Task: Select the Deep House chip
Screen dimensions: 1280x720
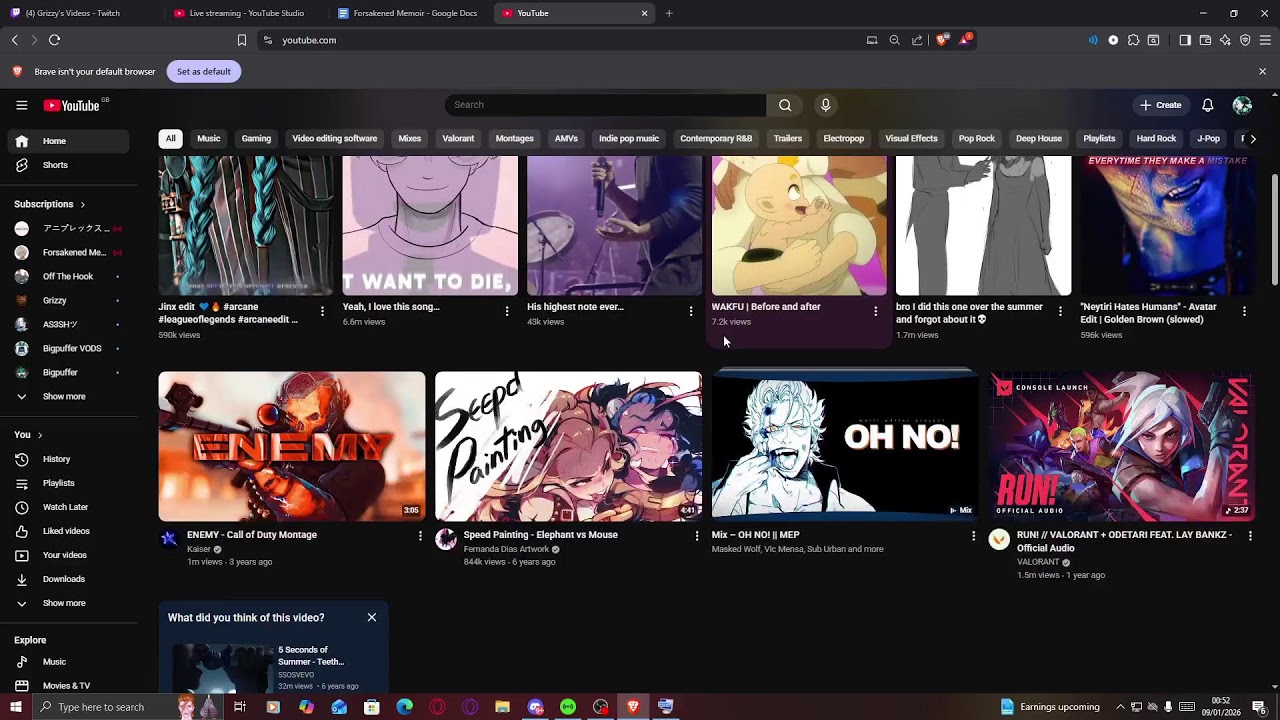Action: (x=1039, y=139)
